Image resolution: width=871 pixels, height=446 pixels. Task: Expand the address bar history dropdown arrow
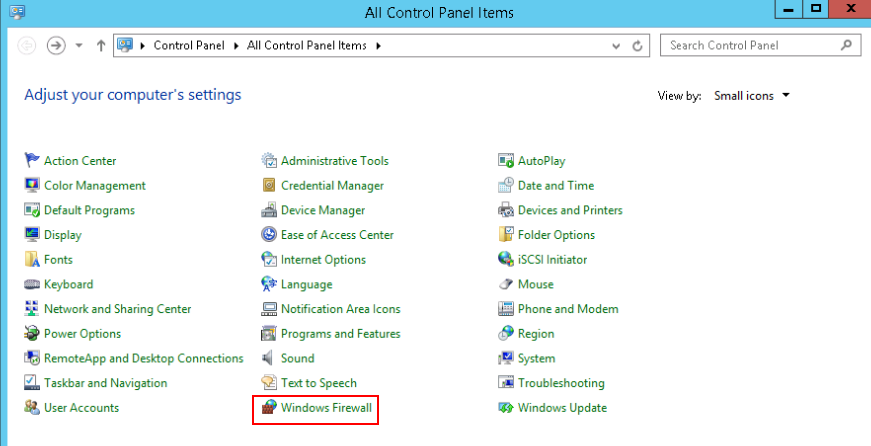(616, 46)
